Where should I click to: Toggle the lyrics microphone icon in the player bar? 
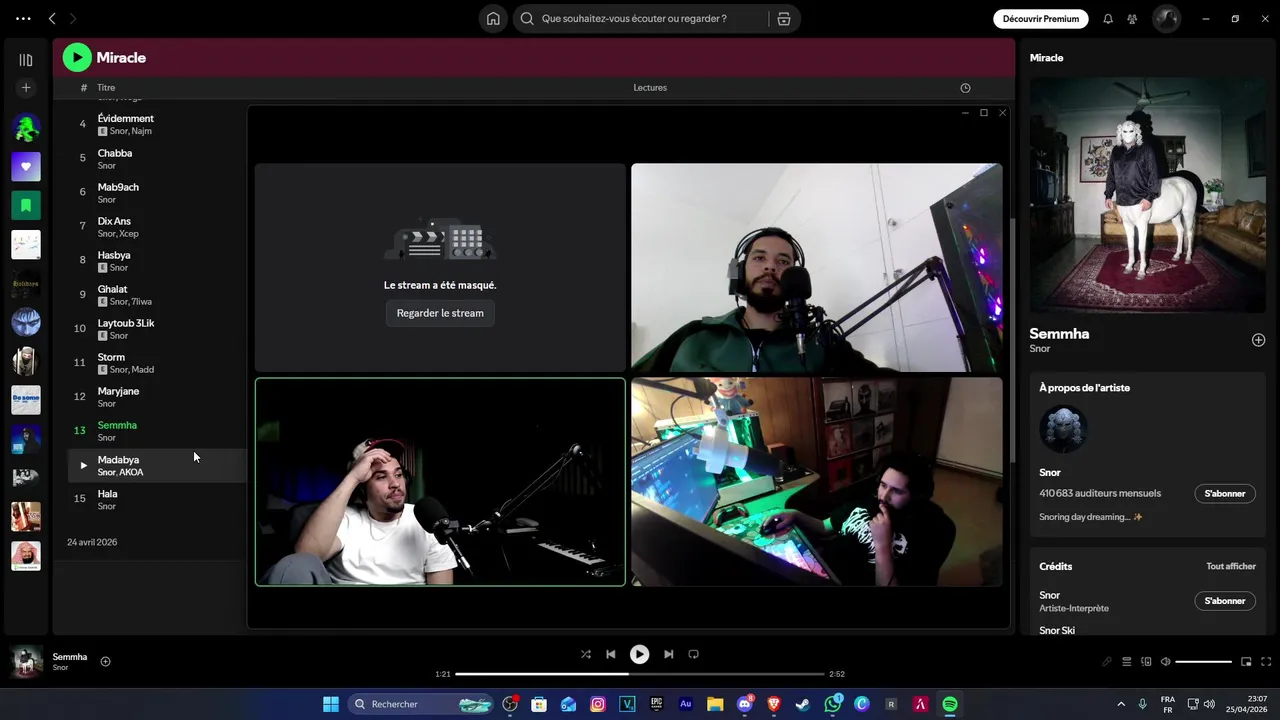pyautogui.click(x=1107, y=662)
